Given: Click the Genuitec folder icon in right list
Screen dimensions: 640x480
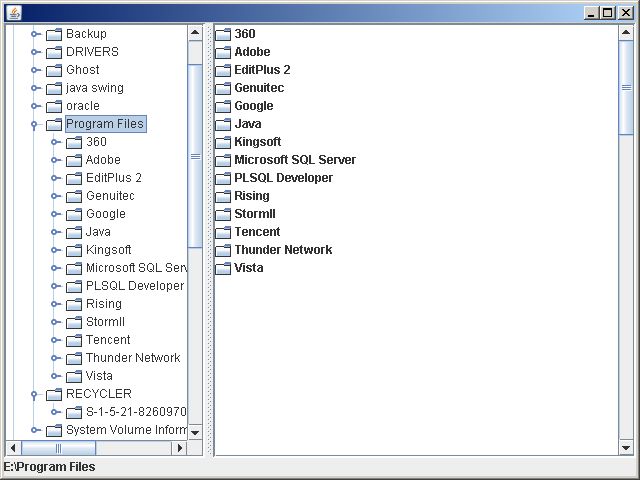Looking at the screenshot, I should [x=223, y=88].
